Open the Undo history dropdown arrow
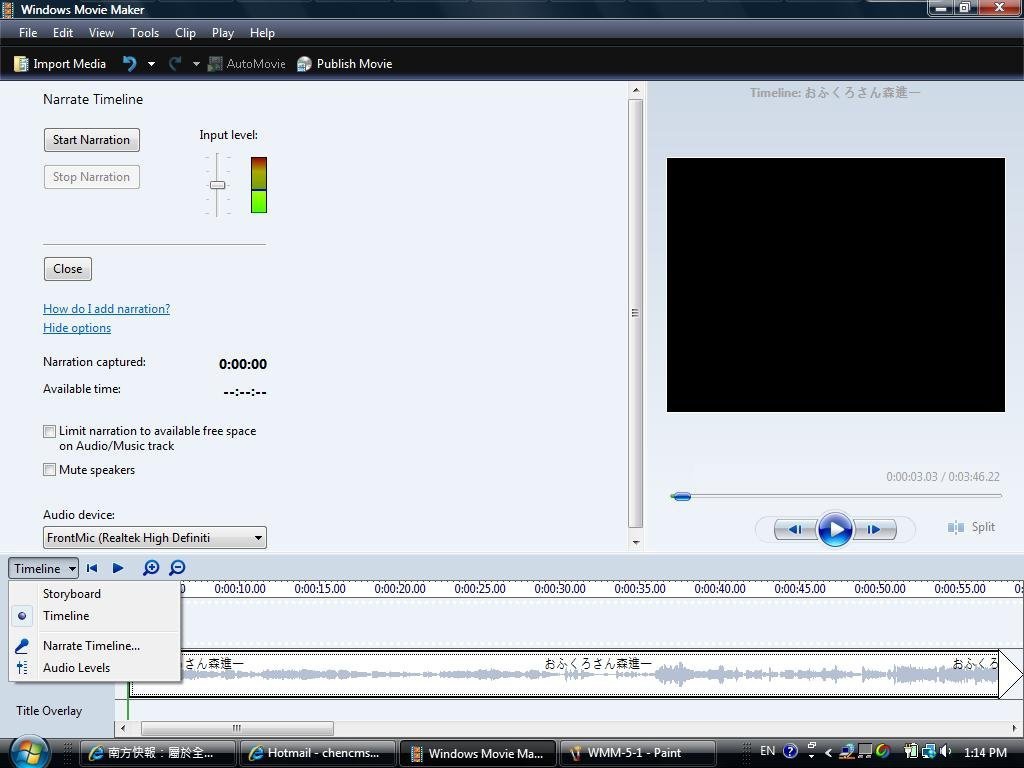1024x768 pixels. point(151,64)
